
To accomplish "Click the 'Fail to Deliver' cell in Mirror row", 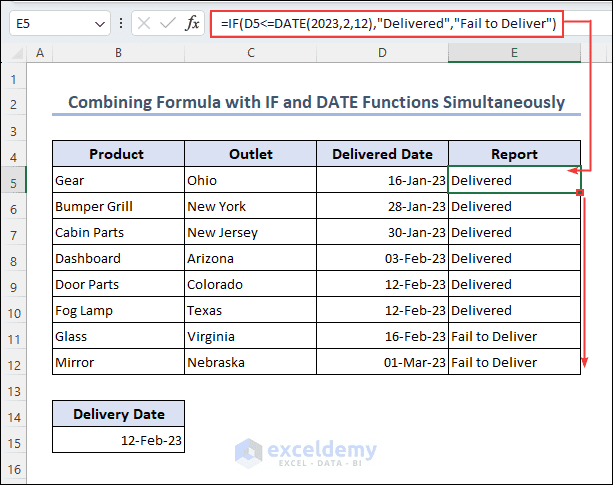I will (514, 362).
